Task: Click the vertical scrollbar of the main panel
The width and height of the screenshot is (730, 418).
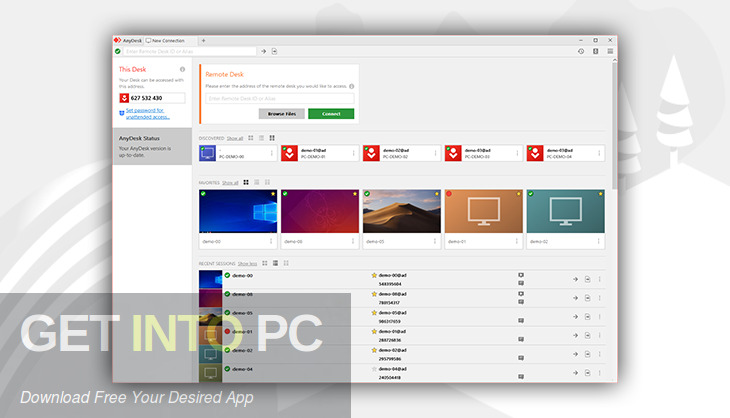Action: tap(615, 126)
